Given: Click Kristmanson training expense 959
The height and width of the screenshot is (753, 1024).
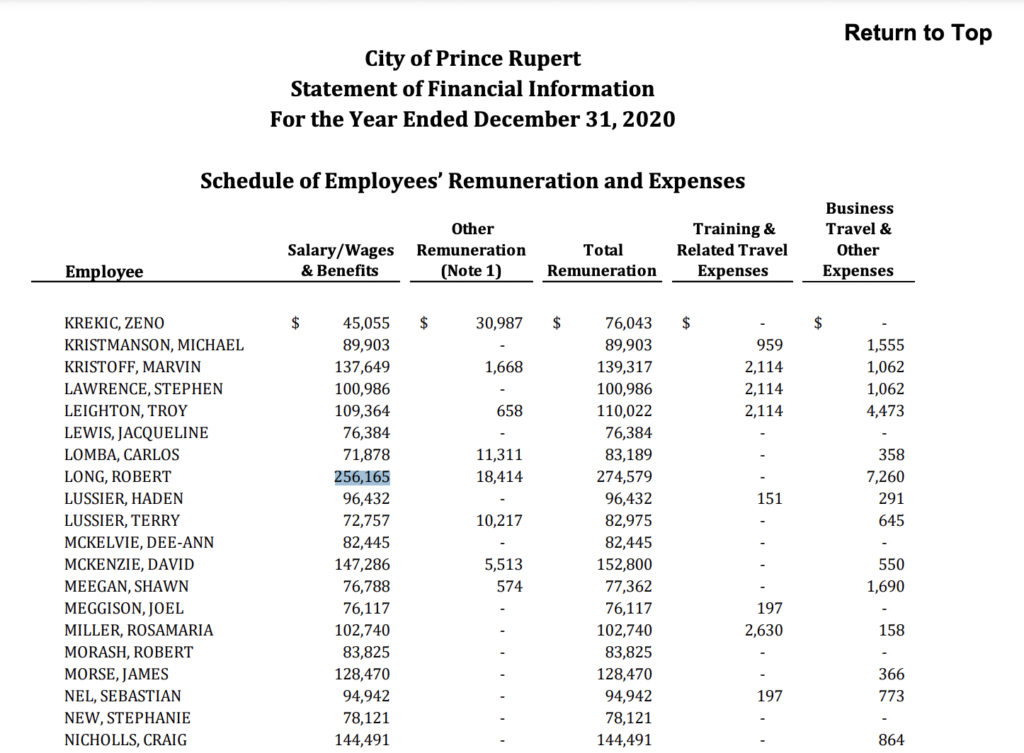Looking at the screenshot, I should pyautogui.click(x=770, y=345).
